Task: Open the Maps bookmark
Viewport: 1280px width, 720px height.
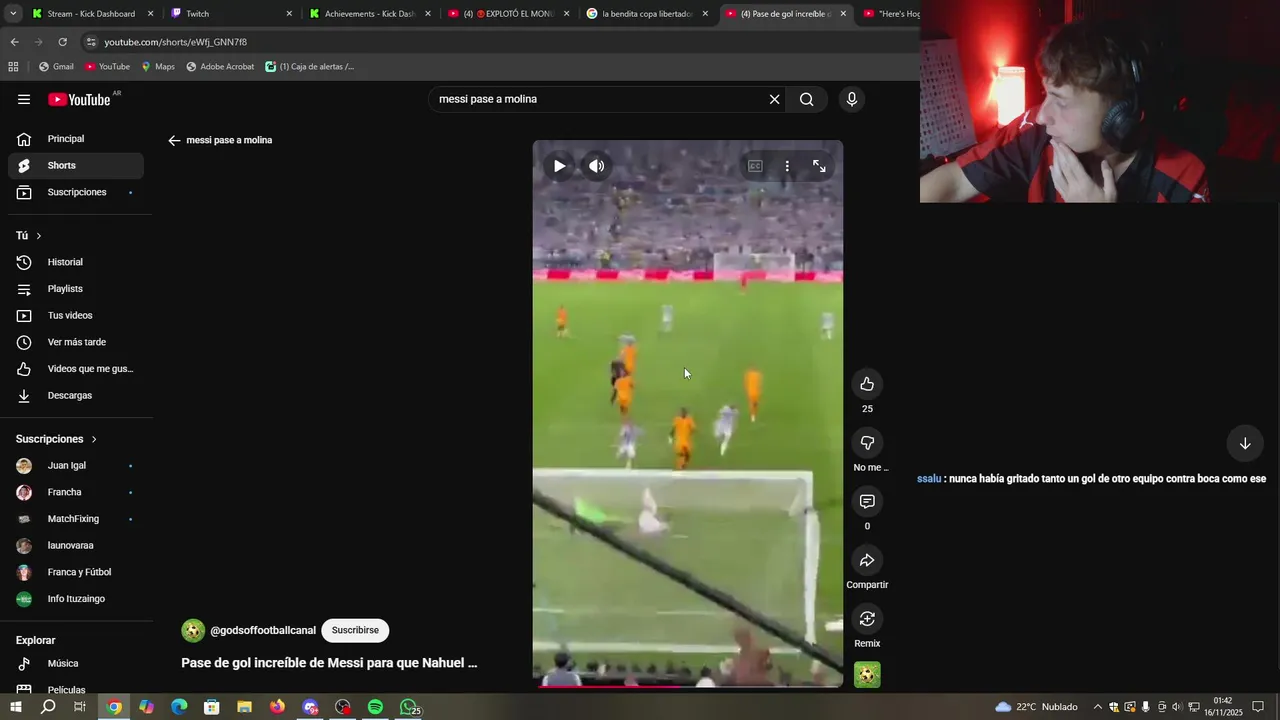Action: click(158, 66)
